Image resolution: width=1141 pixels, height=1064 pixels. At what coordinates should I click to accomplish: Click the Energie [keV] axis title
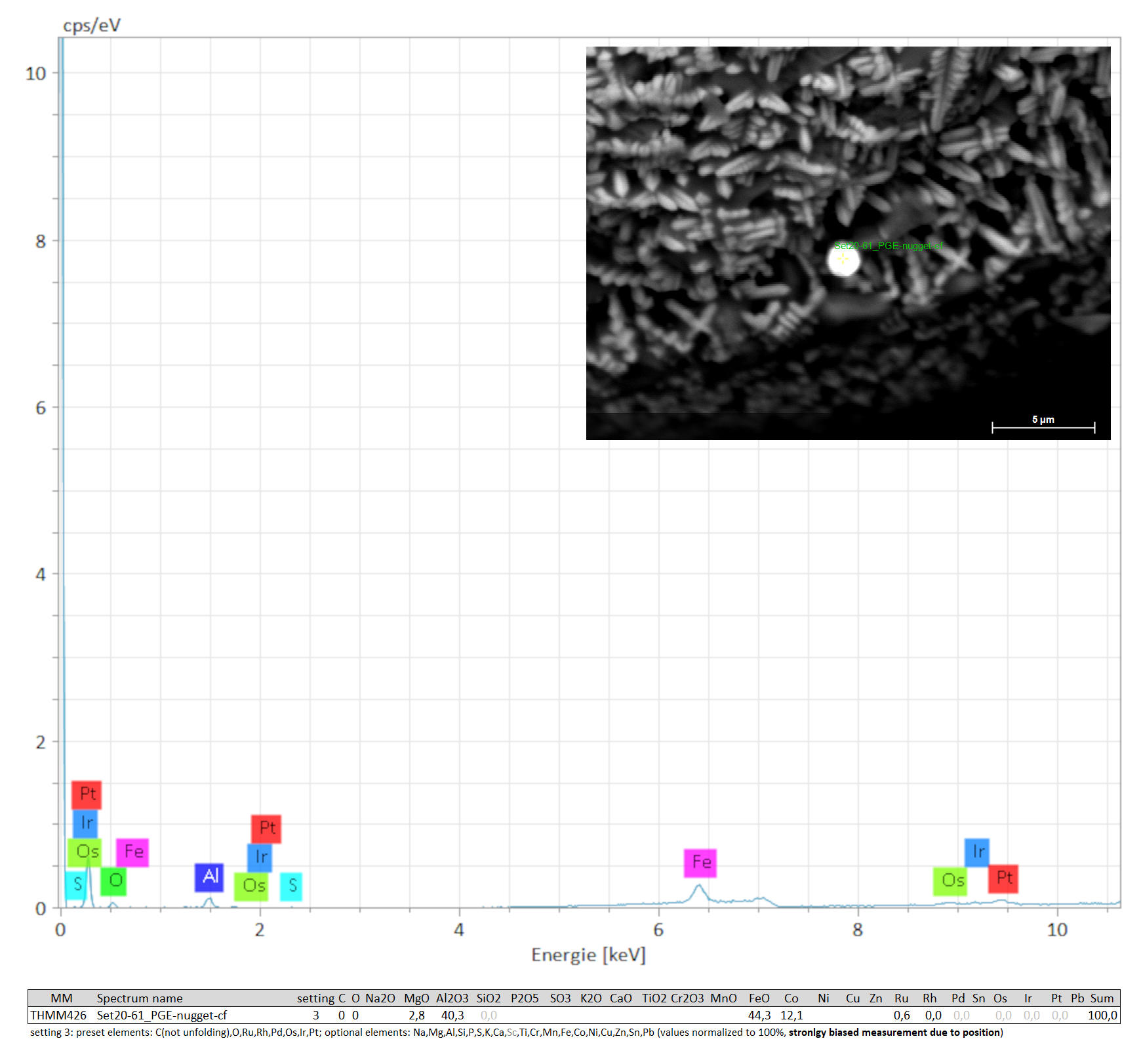(x=588, y=955)
